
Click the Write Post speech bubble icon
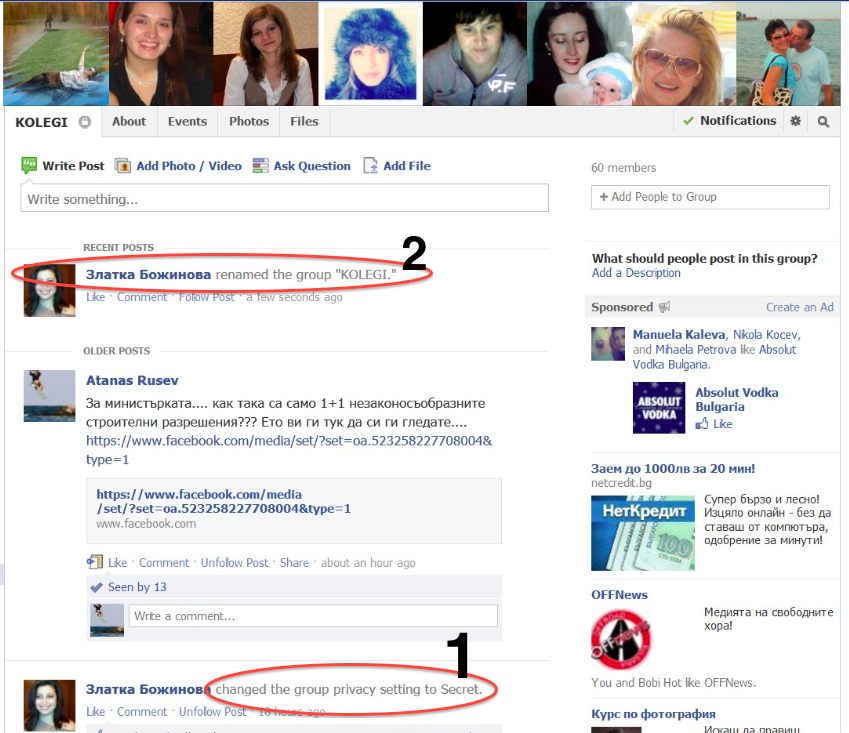tap(29, 166)
